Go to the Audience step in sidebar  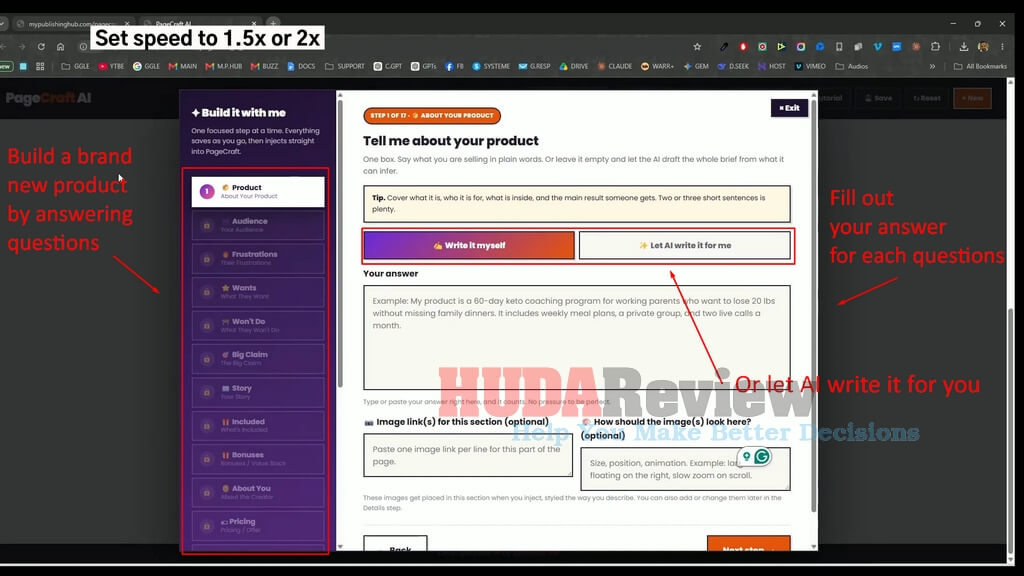coord(258,225)
